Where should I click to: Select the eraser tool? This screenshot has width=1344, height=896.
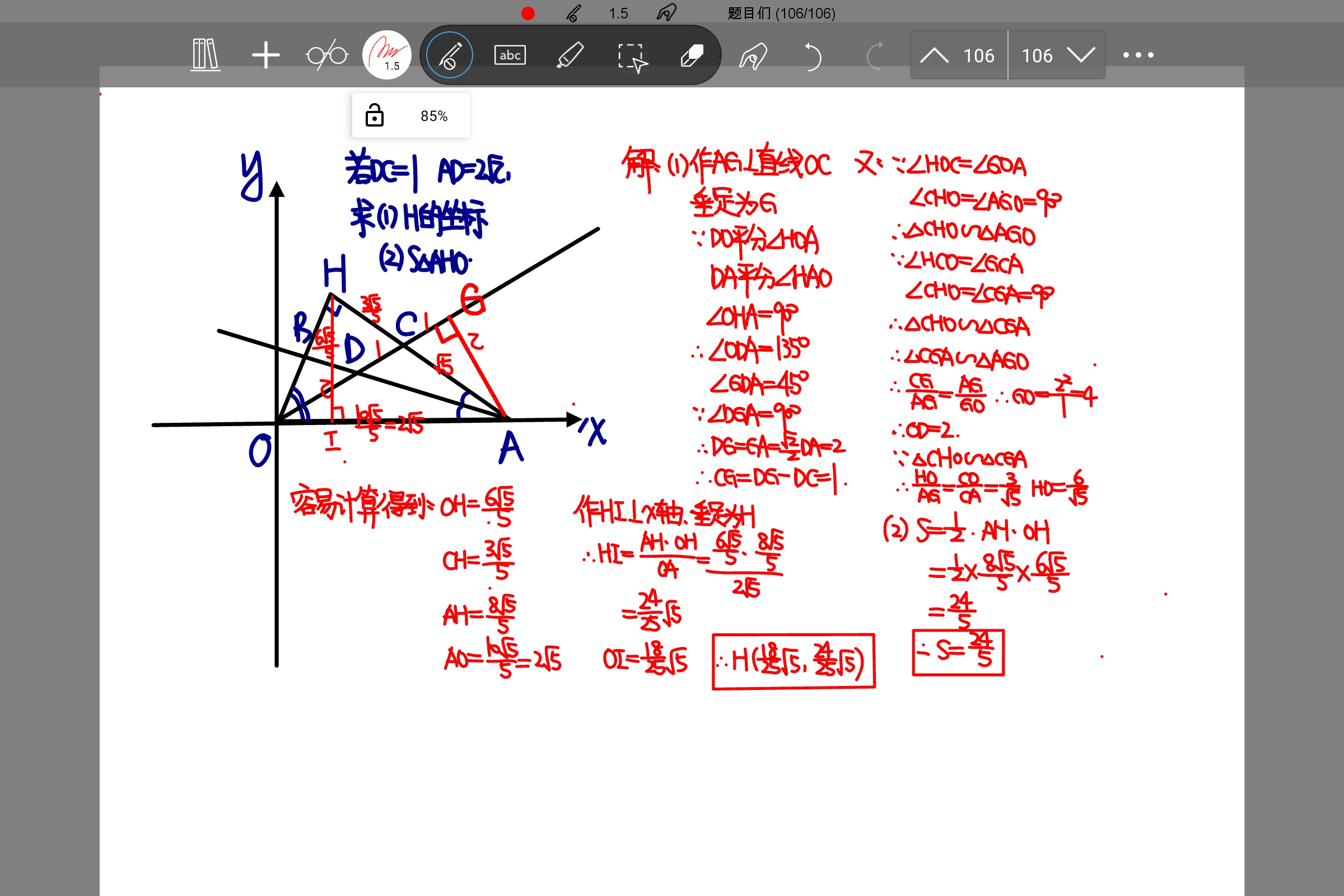tap(692, 55)
